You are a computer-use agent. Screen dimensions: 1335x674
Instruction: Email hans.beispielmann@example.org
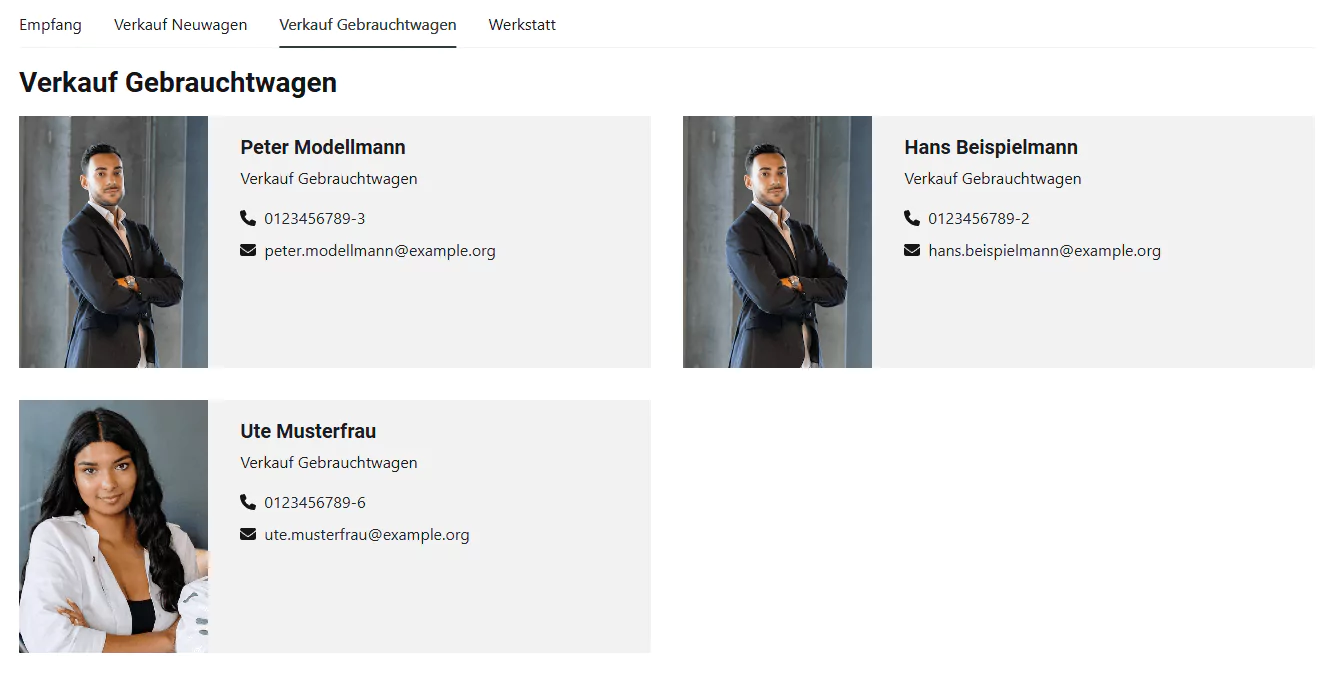(x=1044, y=251)
